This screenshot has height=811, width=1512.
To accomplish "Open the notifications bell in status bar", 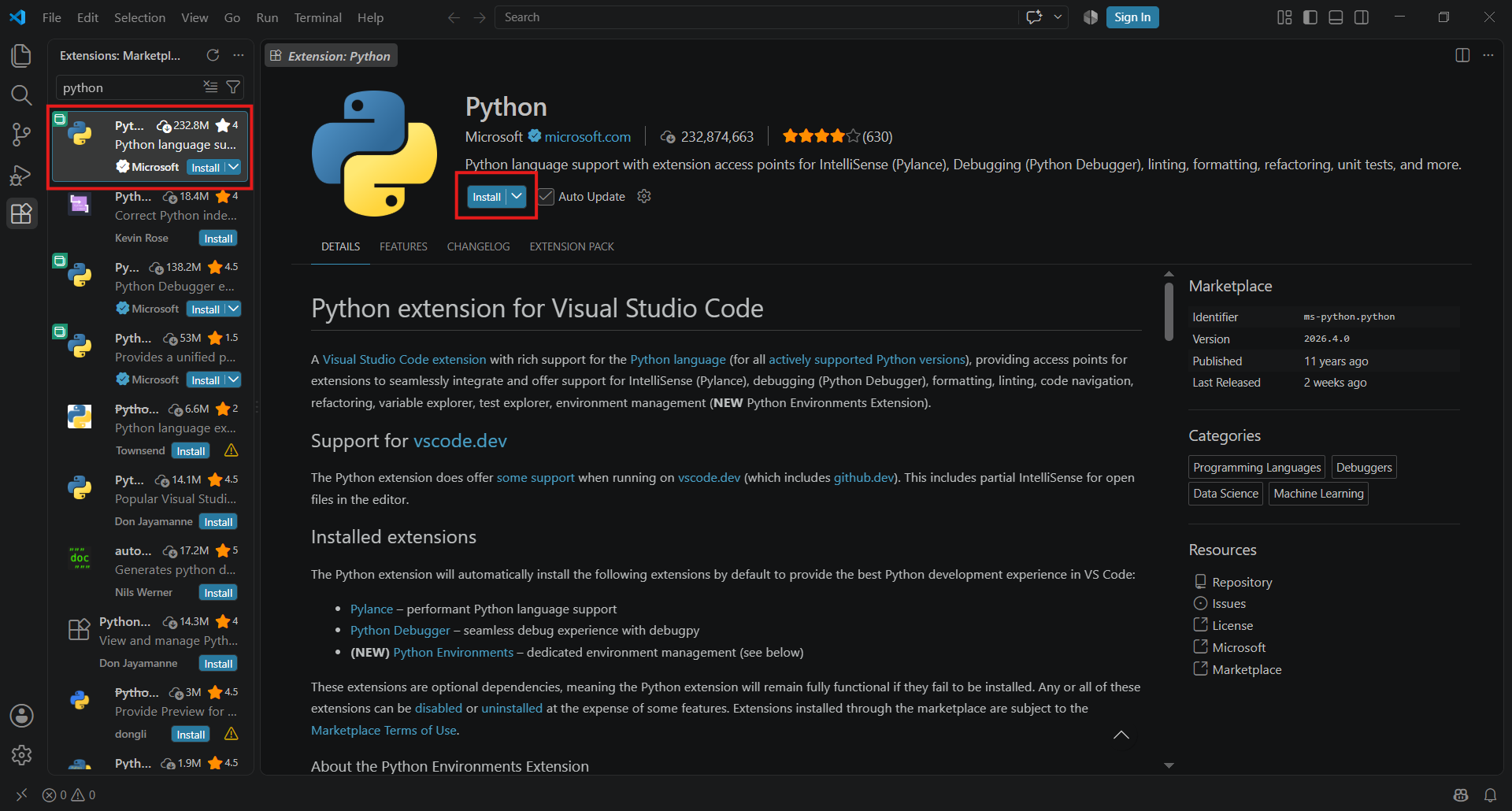I will (1490, 795).
